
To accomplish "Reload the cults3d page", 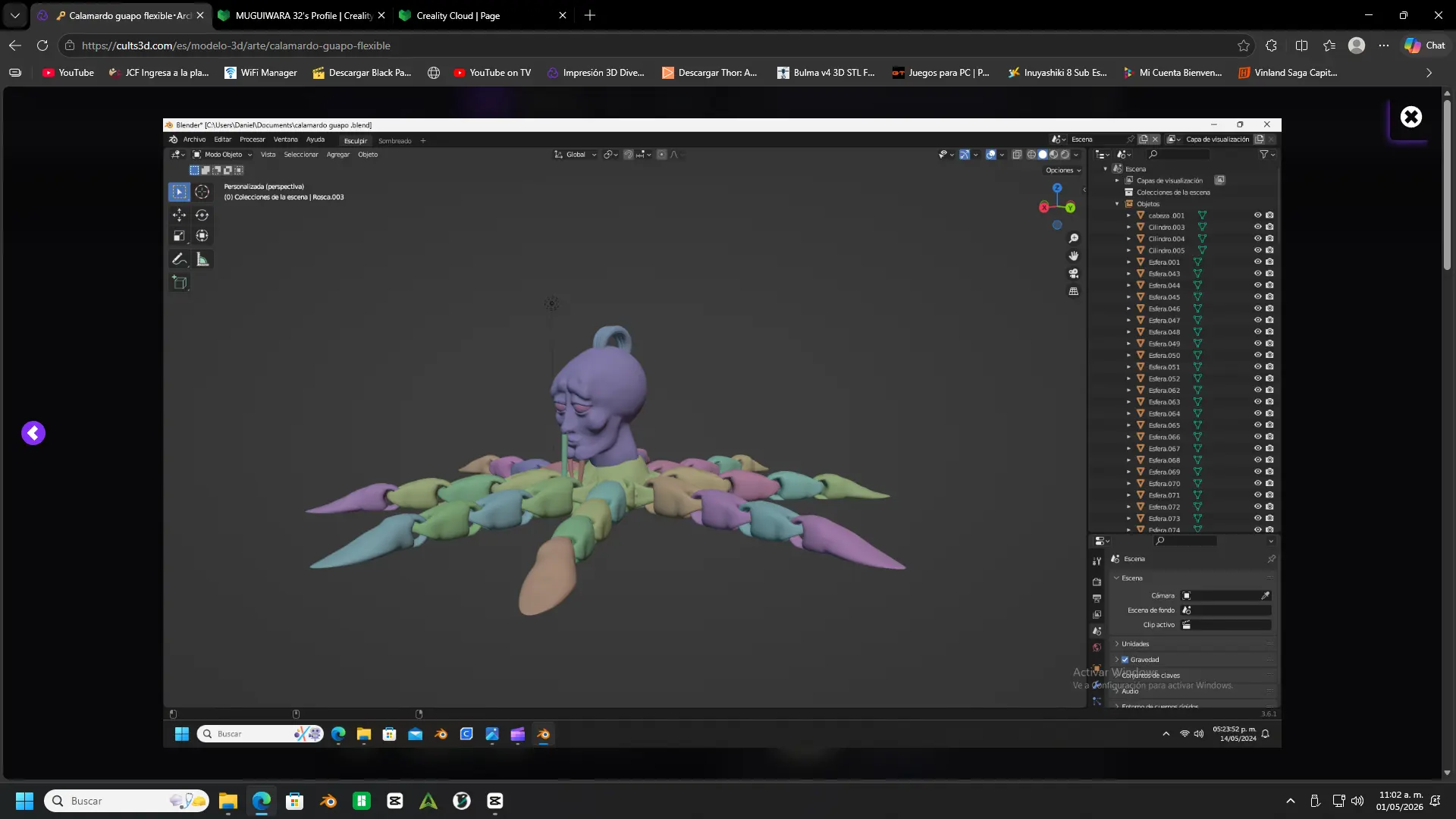I will (42, 45).
